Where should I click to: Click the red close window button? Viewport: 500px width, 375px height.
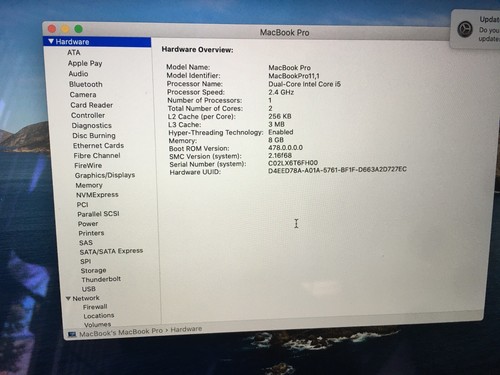click(52, 29)
